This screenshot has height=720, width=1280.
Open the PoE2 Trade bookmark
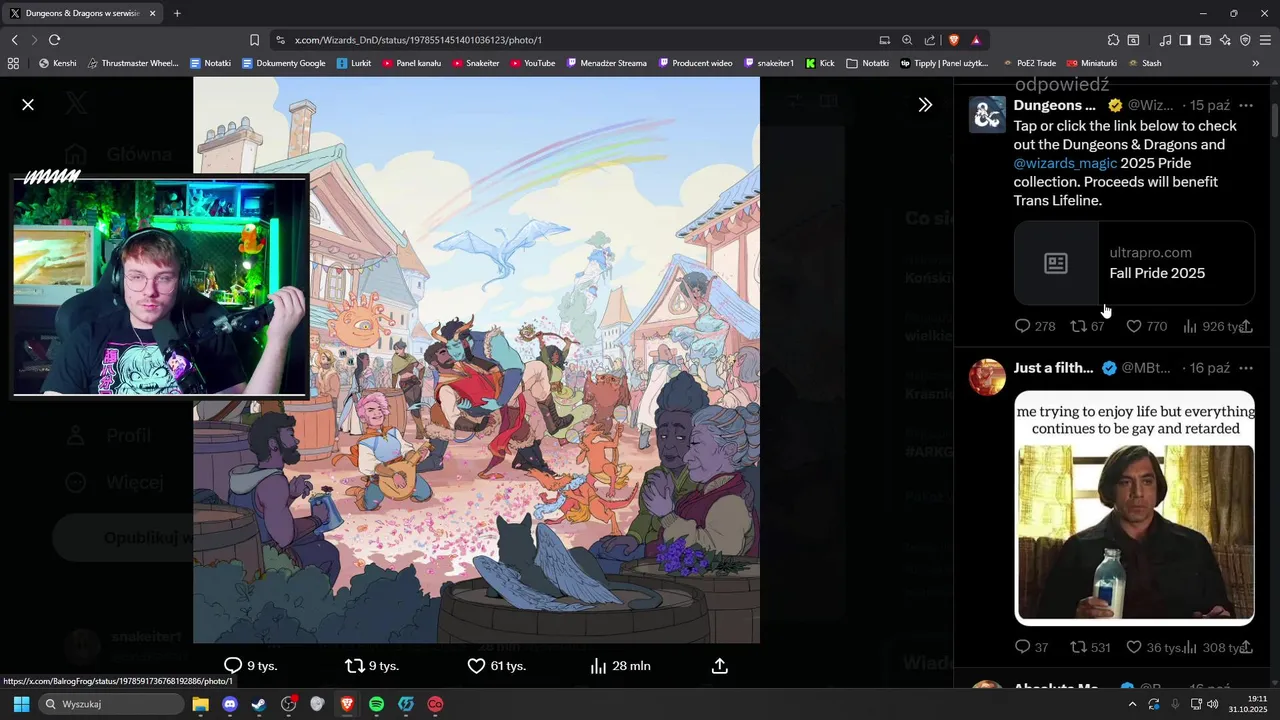tap(1028, 63)
